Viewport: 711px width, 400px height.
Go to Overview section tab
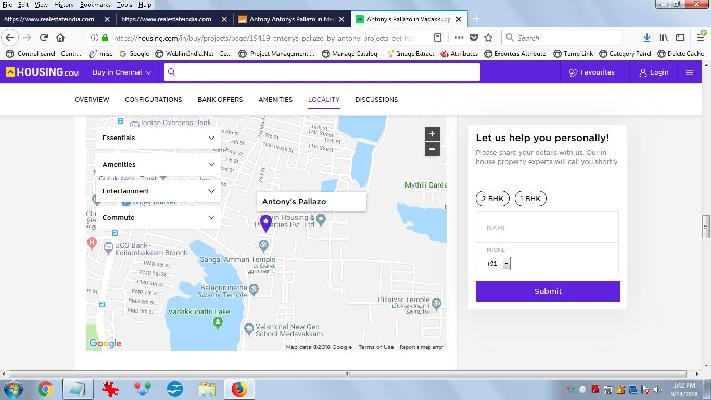click(x=92, y=99)
